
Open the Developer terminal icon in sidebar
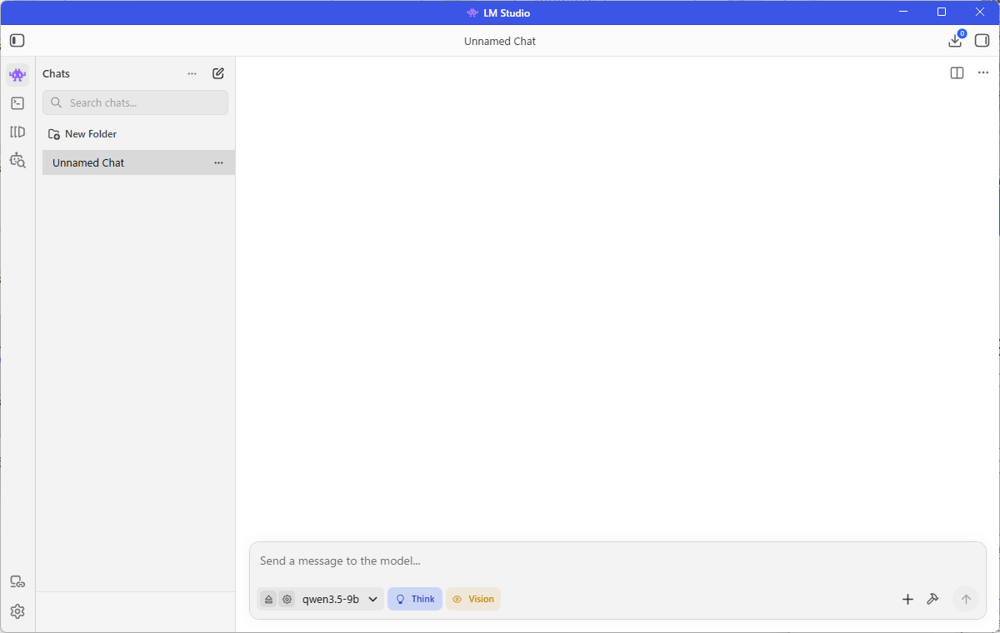(x=17, y=103)
